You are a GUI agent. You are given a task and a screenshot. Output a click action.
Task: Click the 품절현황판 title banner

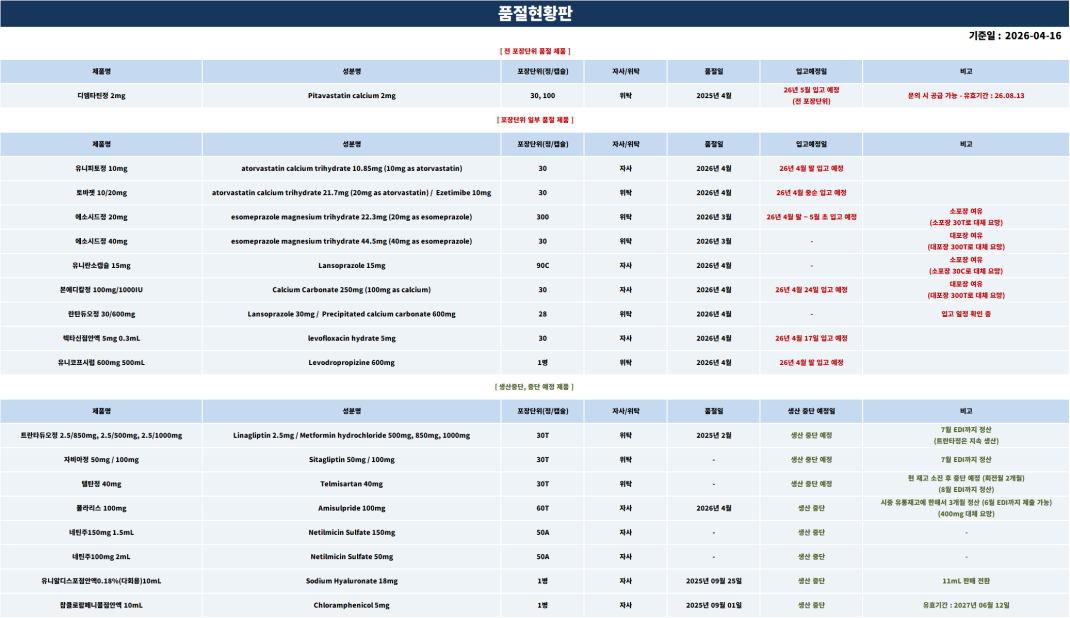[535, 13]
